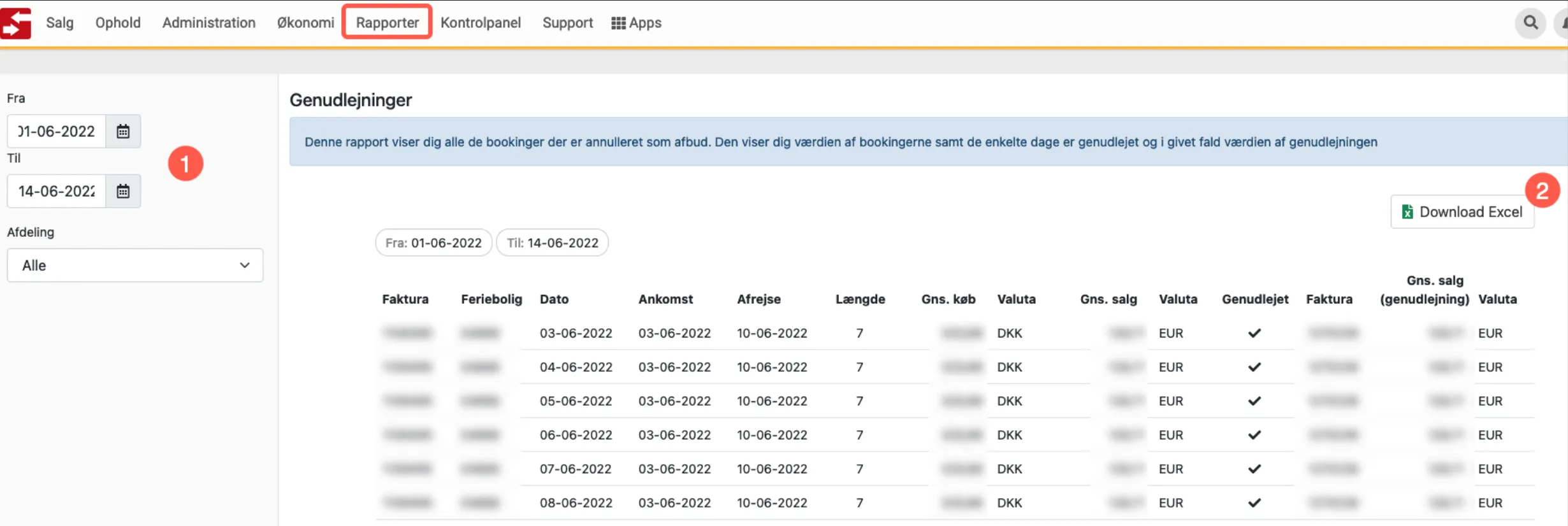This screenshot has width=1568, height=526.
Task: Click the red logo icon
Action: [x=15, y=23]
